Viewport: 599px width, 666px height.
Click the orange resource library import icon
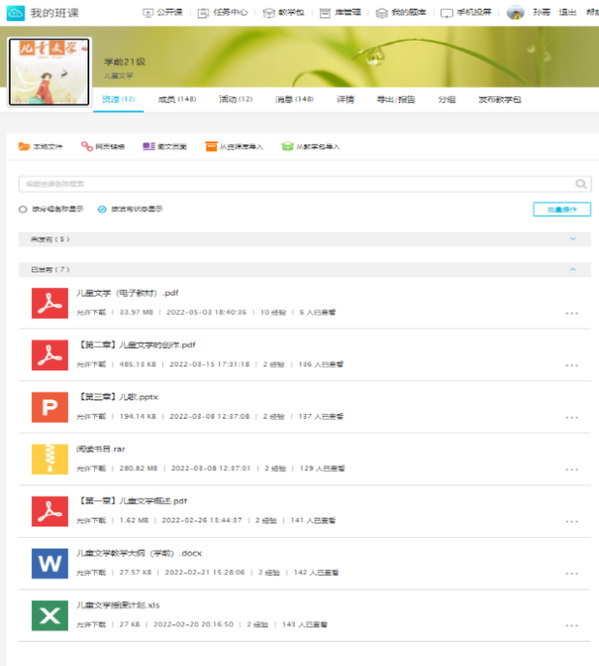[211, 147]
